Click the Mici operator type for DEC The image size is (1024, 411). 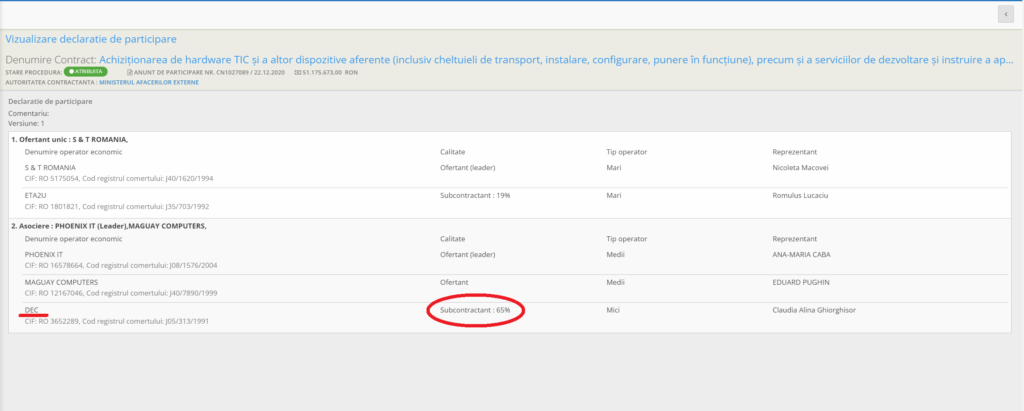pos(613,310)
